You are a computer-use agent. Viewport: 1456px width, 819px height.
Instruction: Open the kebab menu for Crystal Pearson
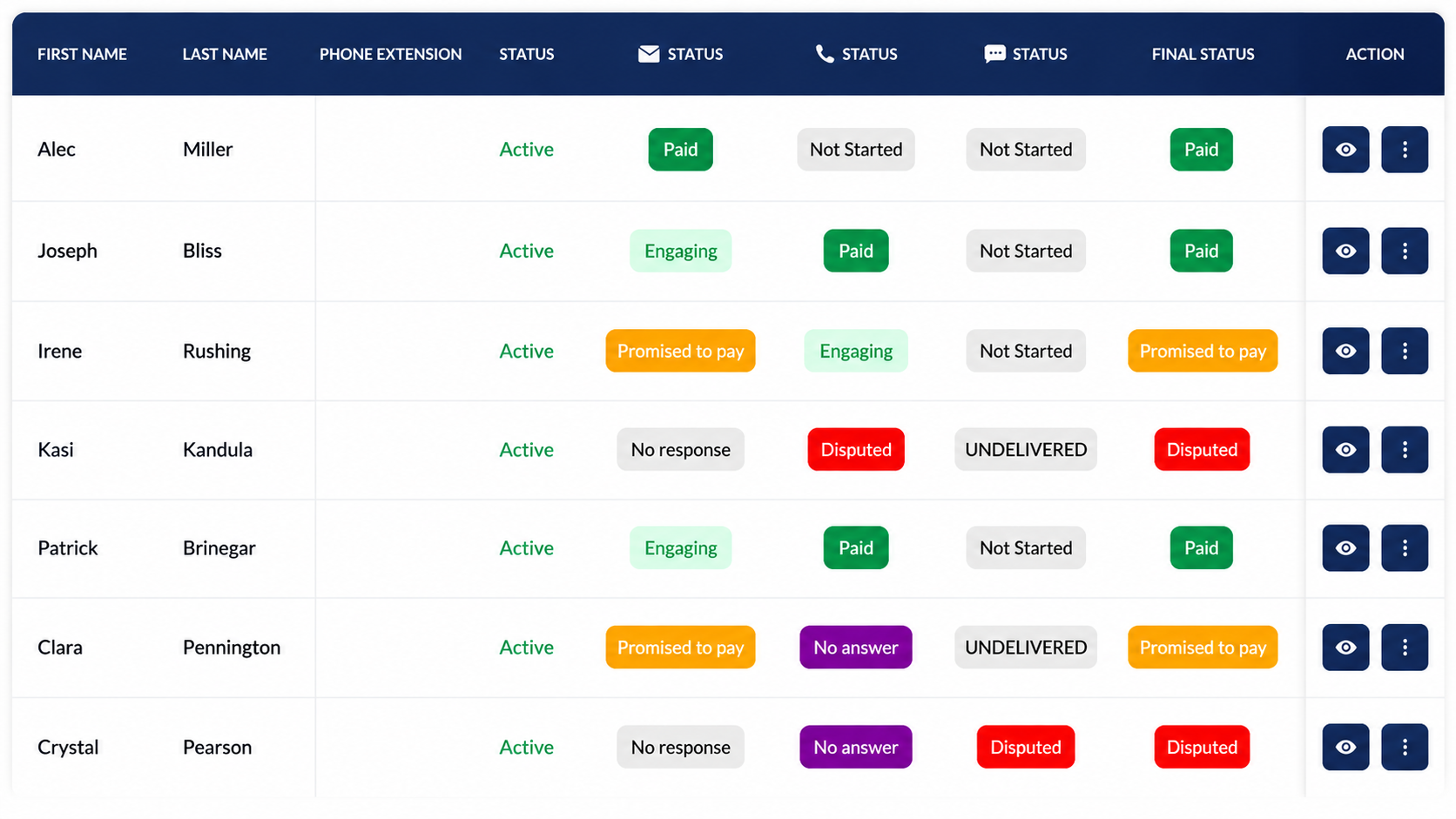click(x=1405, y=747)
